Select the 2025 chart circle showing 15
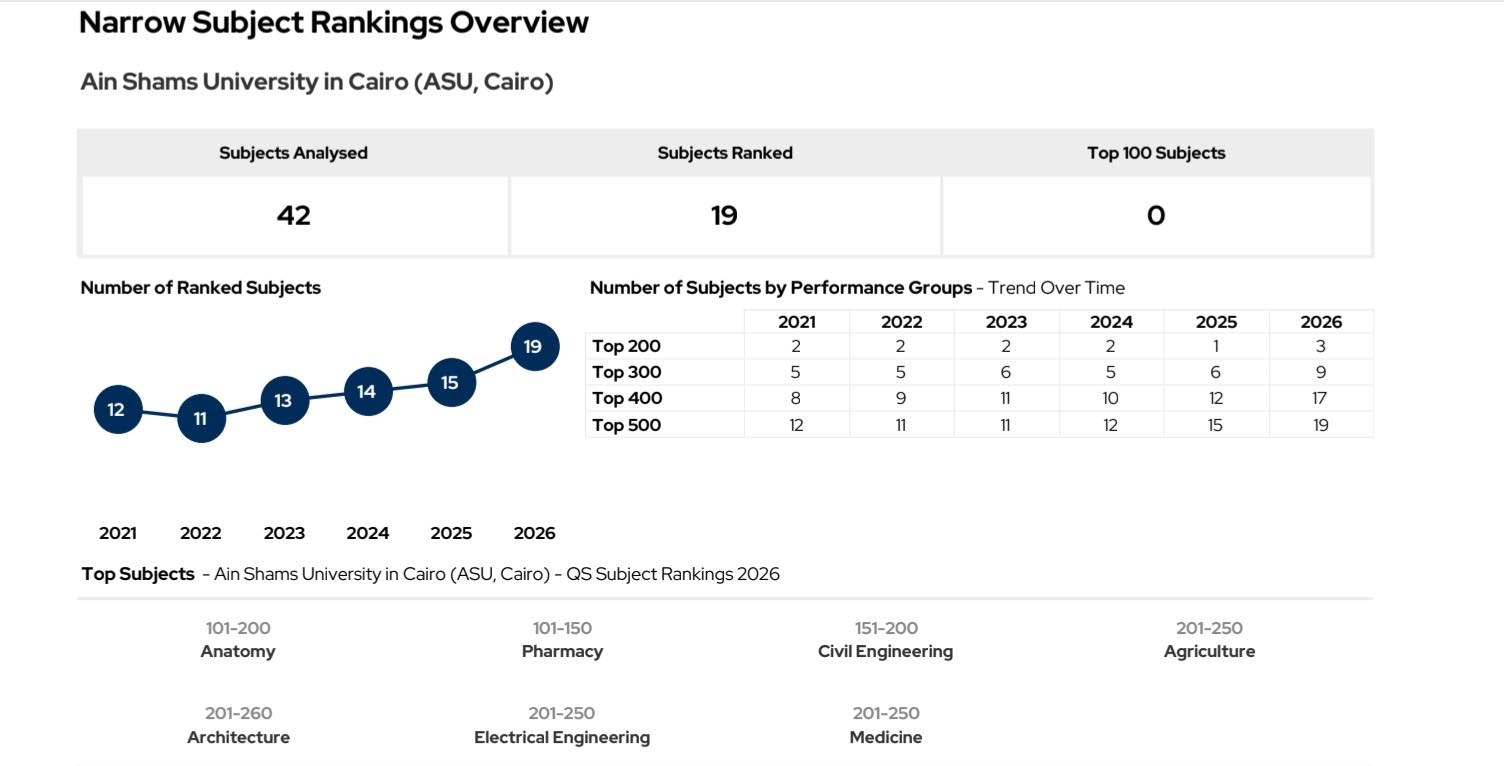Screen dimensions: 1504x766 coord(451,382)
